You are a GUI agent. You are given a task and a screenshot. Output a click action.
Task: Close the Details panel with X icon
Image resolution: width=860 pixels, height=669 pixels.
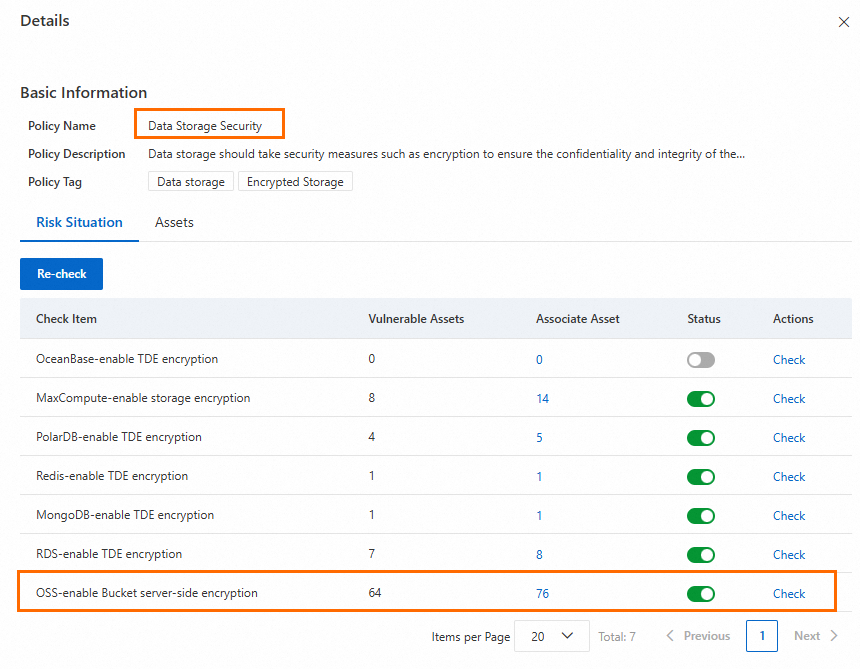tap(843, 21)
